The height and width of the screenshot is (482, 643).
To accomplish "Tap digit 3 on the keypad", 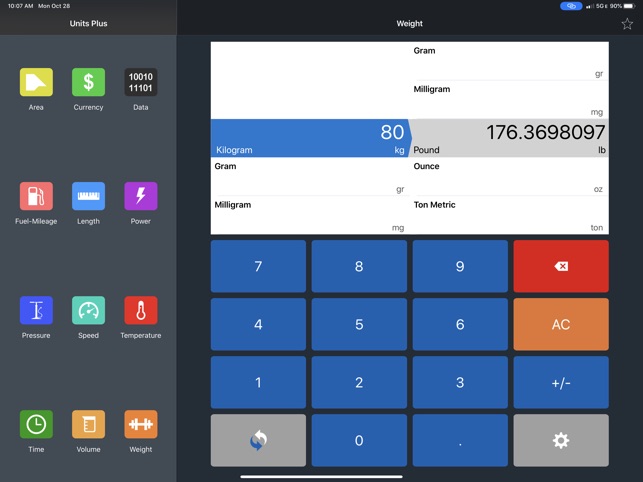I will (x=460, y=382).
